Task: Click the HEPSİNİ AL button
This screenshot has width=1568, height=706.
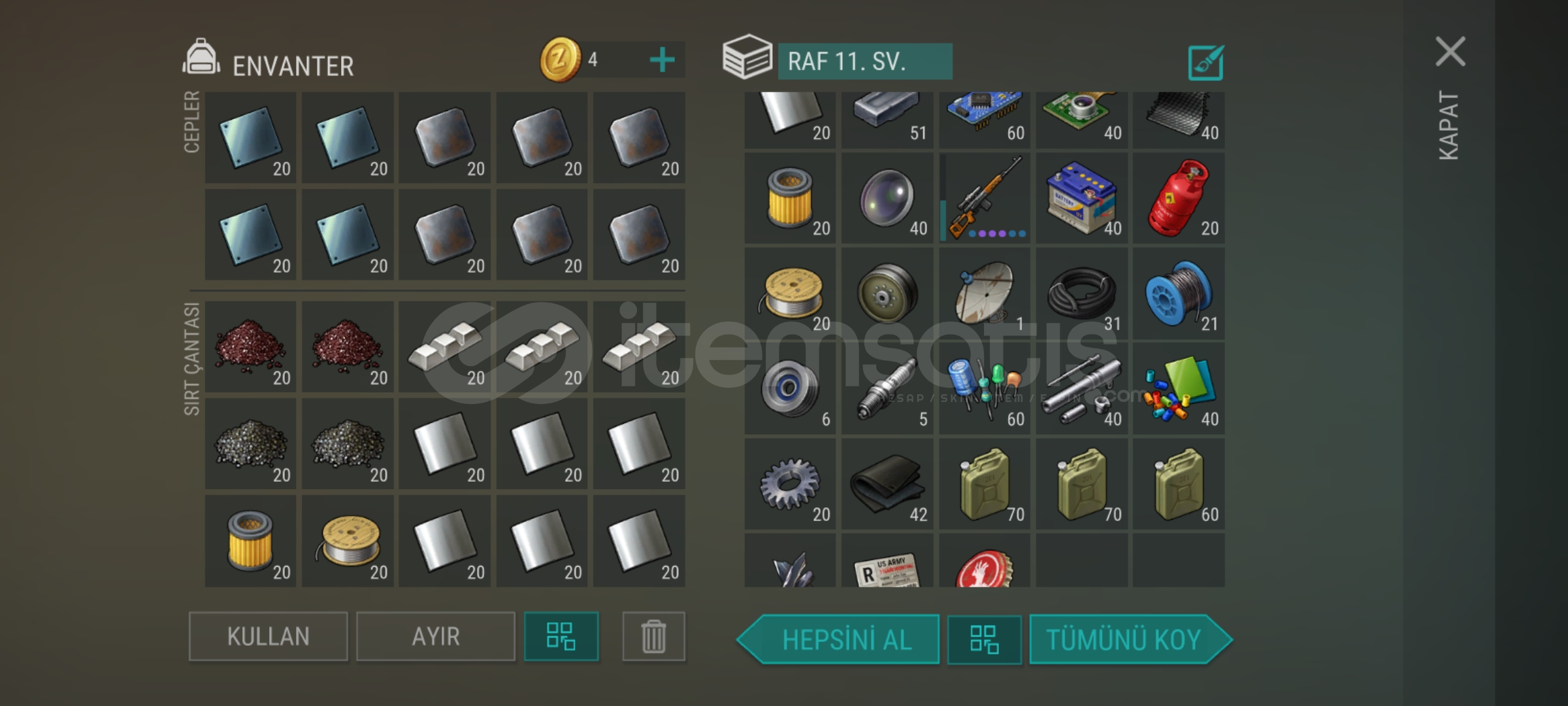Action: [x=839, y=640]
